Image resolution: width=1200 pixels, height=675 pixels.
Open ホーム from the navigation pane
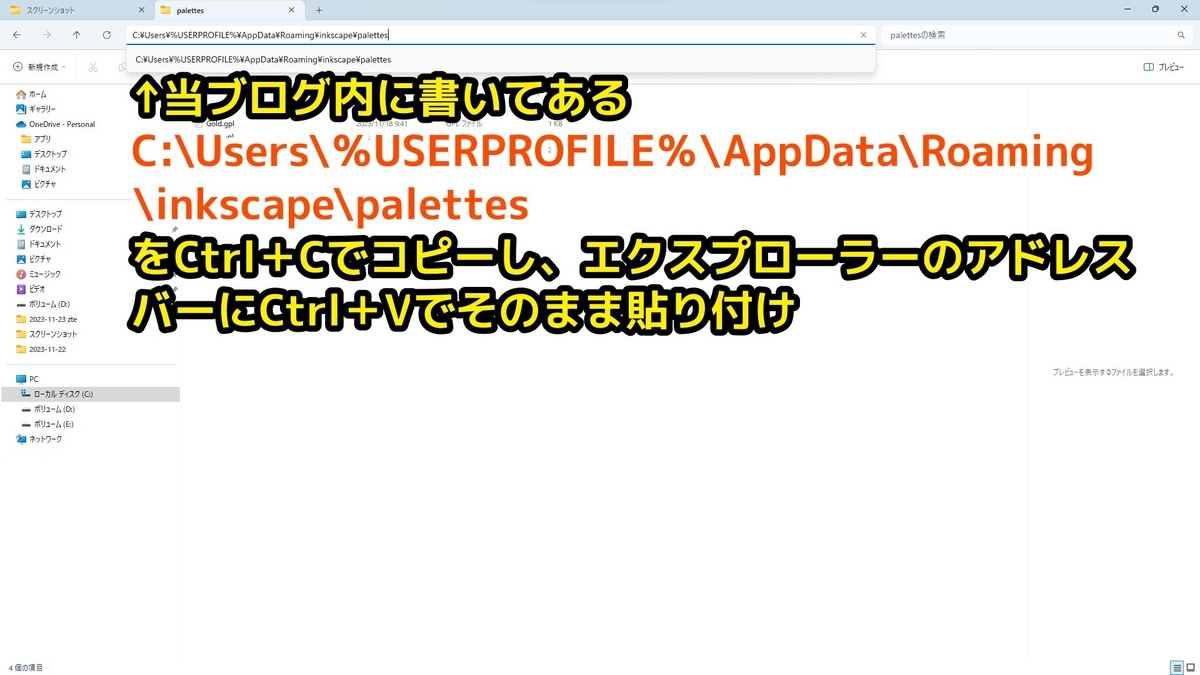40,93
